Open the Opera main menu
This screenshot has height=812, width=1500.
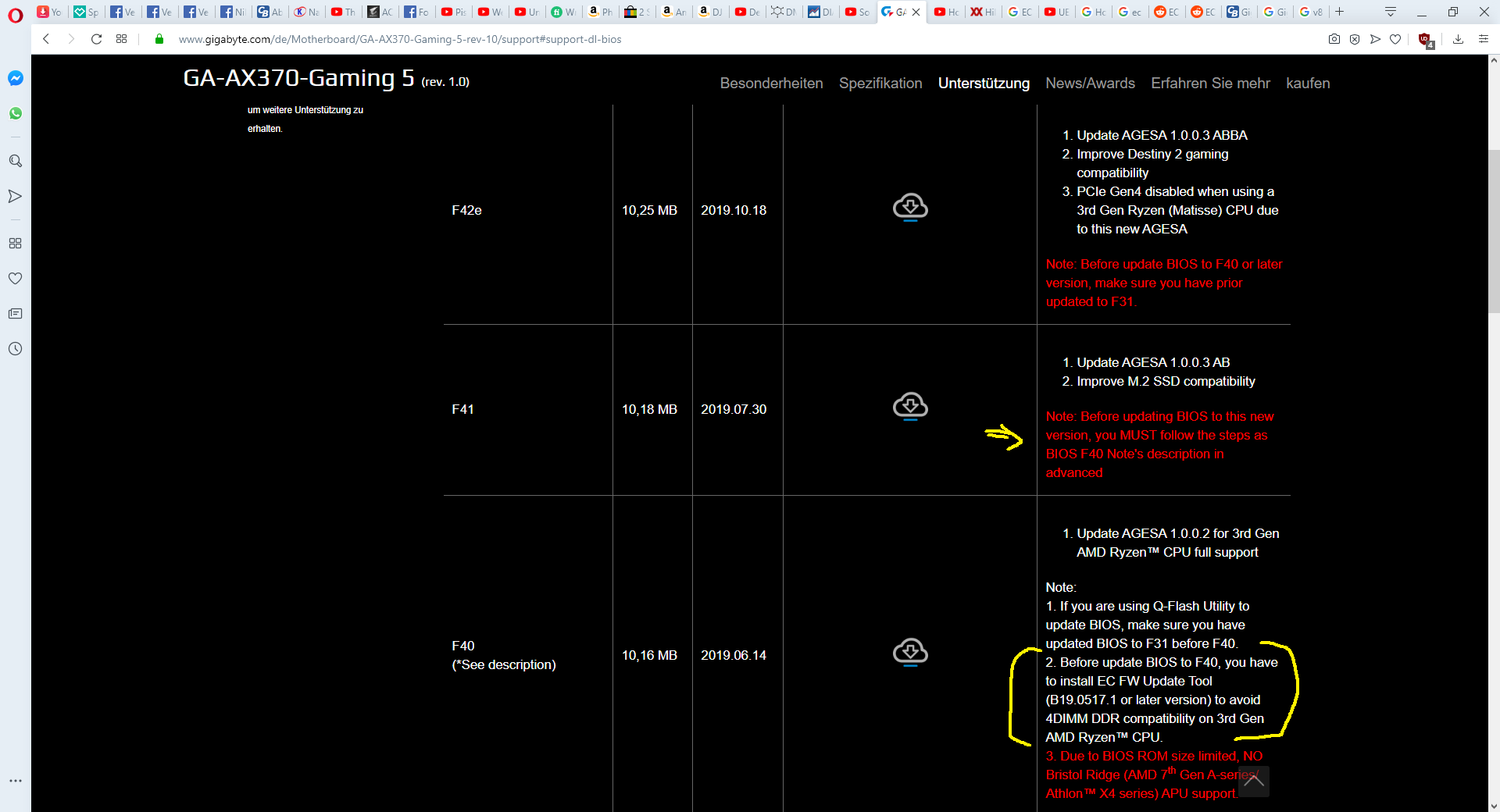pyautogui.click(x=15, y=15)
